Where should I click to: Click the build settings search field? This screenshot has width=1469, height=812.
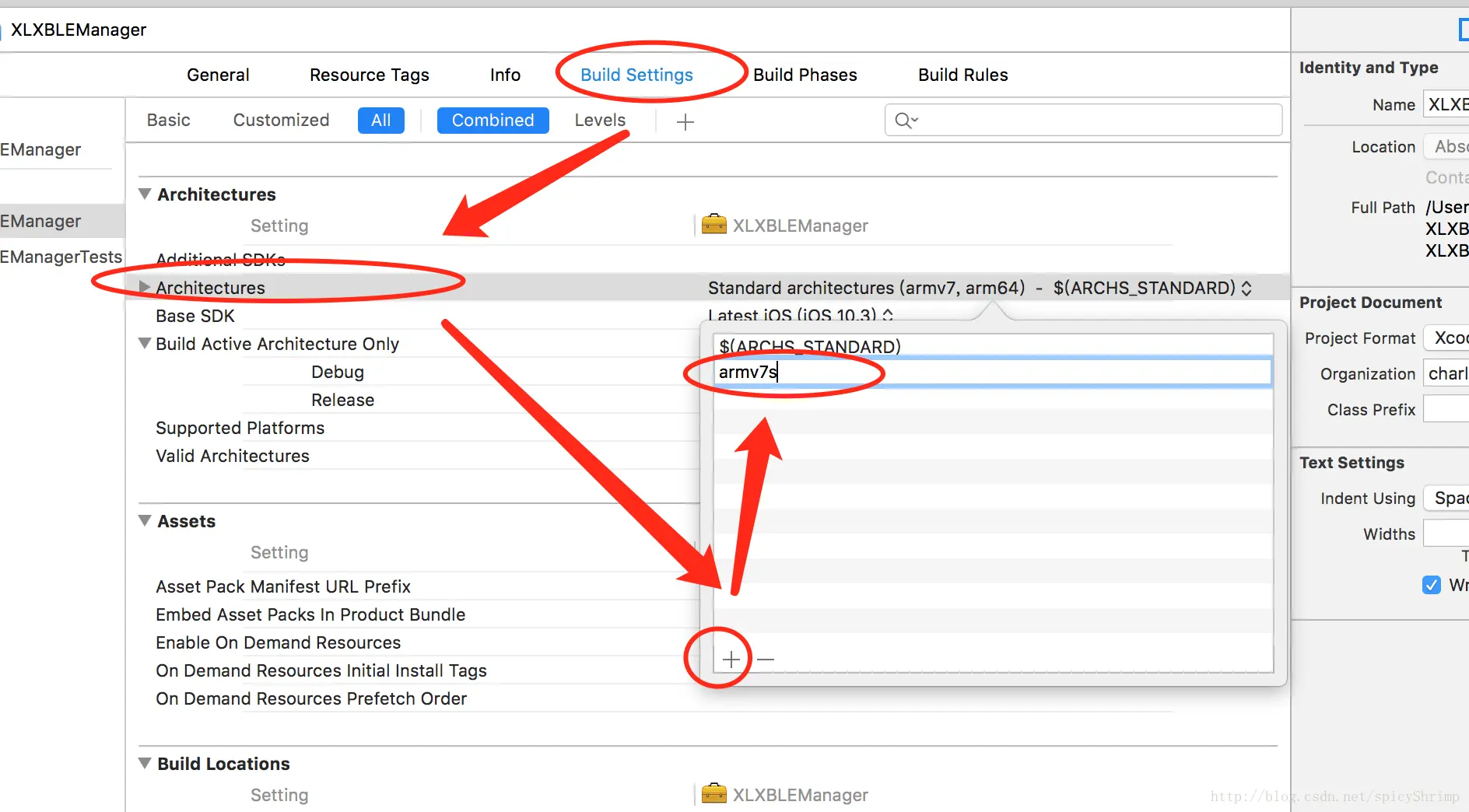1083,120
